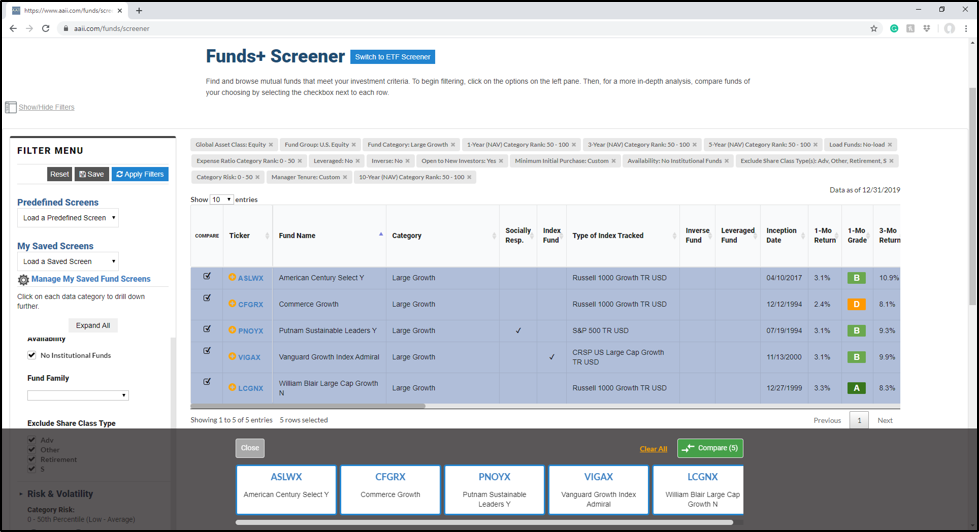
Task: Remove the 5-Year (NAV) Category Rank filter
Action: click(815, 145)
